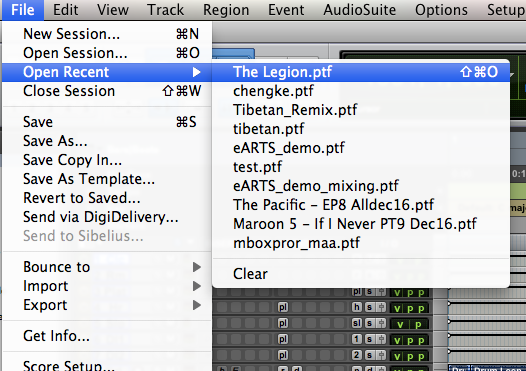The height and width of the screenshot is (371, 526).
Task: Click the 'pl' send button on the 'h' track row
Action: pyautogui.click(x=283, y=307)
